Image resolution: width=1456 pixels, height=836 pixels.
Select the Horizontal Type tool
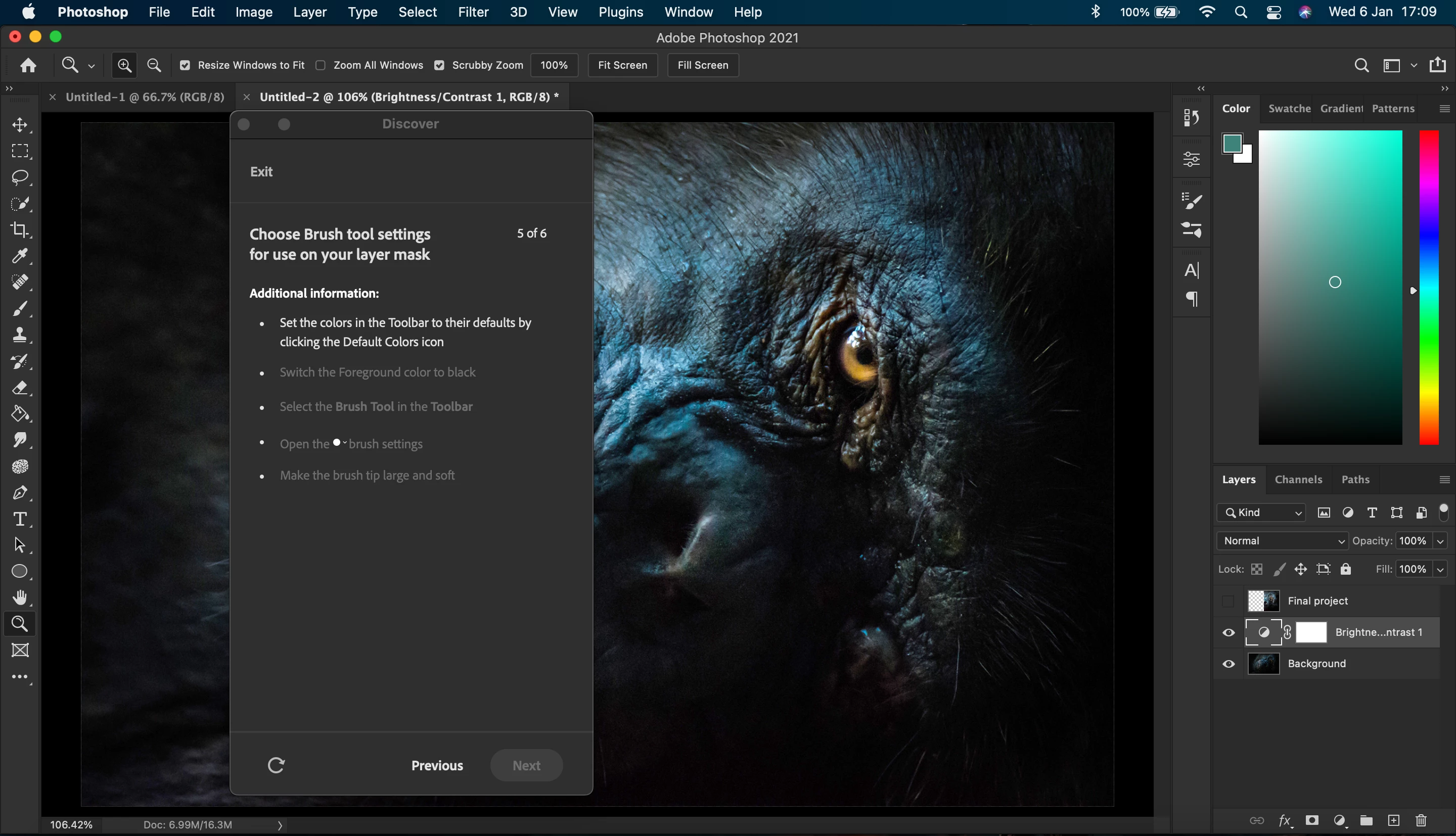20,519
